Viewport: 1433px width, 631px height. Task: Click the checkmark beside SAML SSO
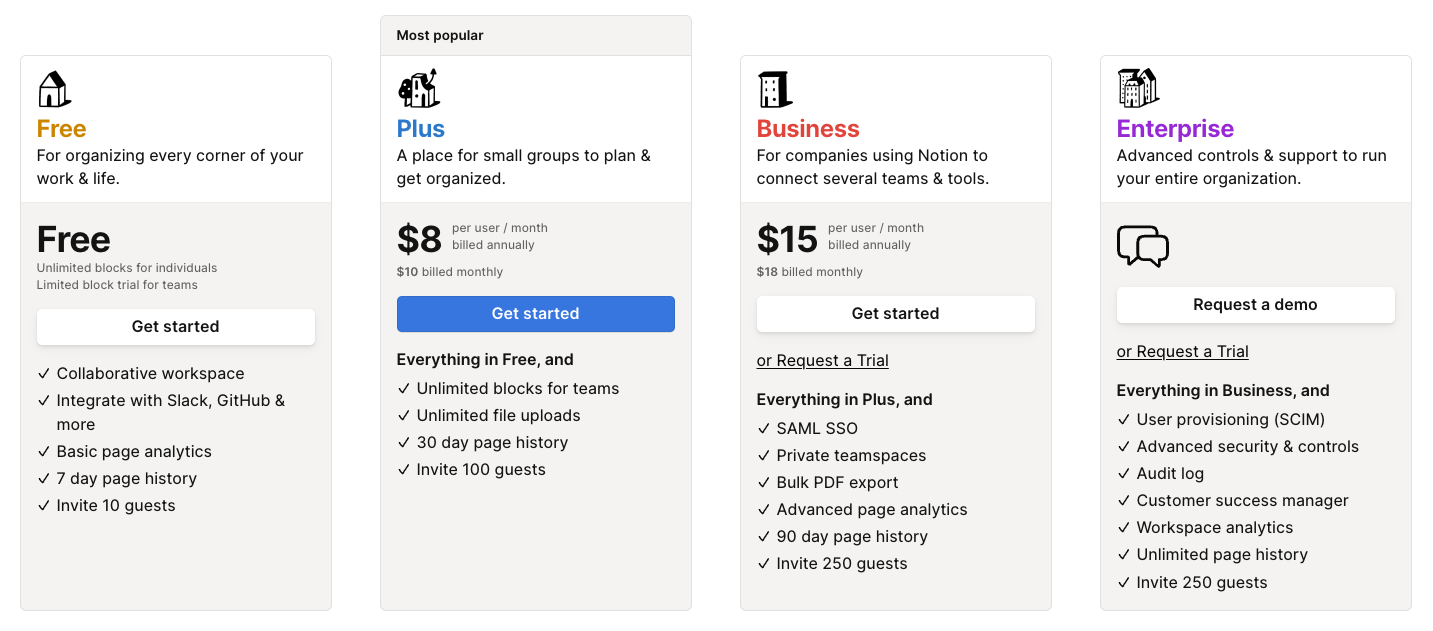coord(762,428)
